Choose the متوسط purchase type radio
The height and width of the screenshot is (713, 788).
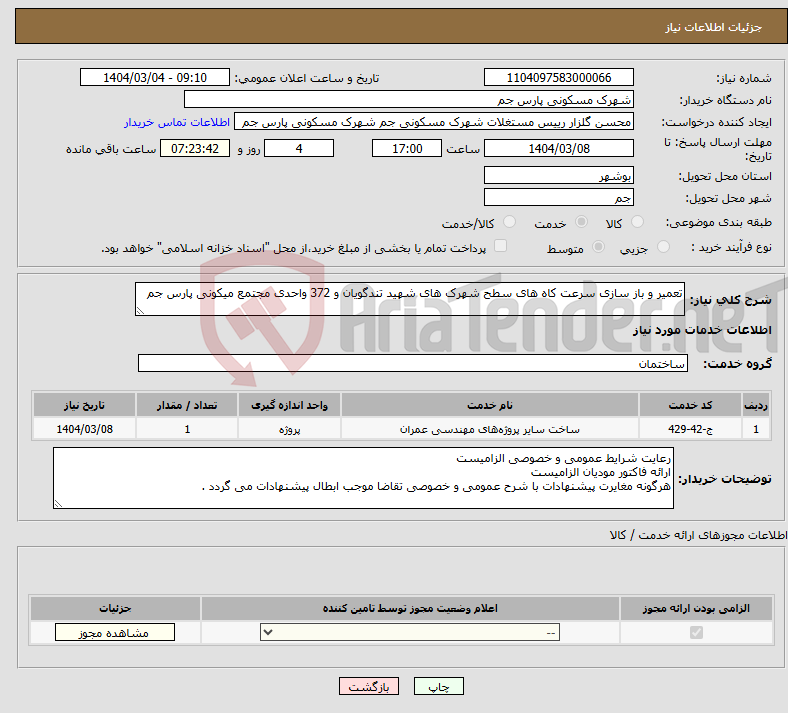point(598,246)
